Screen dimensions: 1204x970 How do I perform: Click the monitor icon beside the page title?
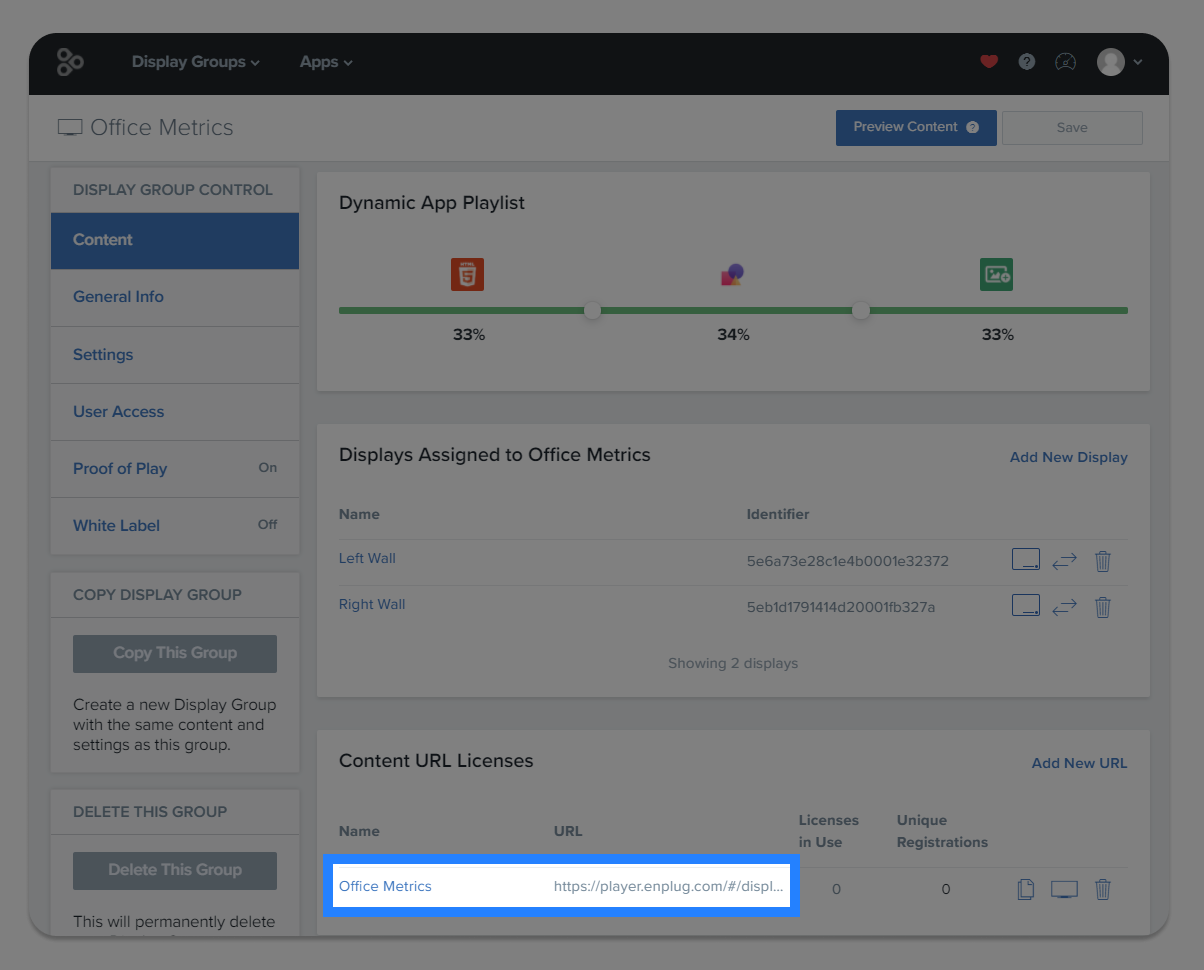click(x=70, y=128)
